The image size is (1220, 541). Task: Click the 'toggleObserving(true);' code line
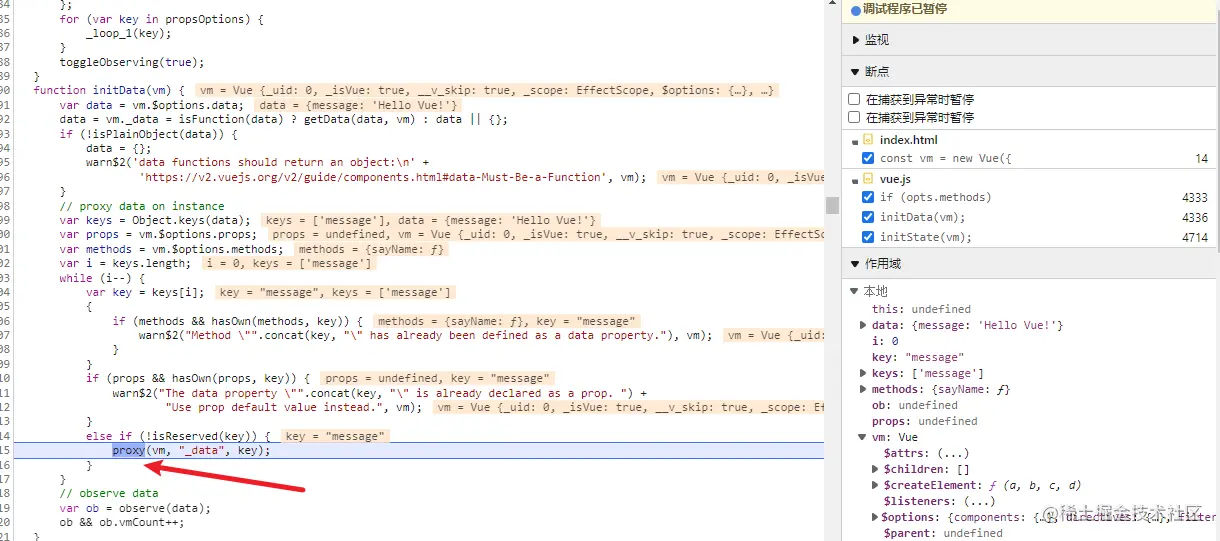(x=132, y=61)
